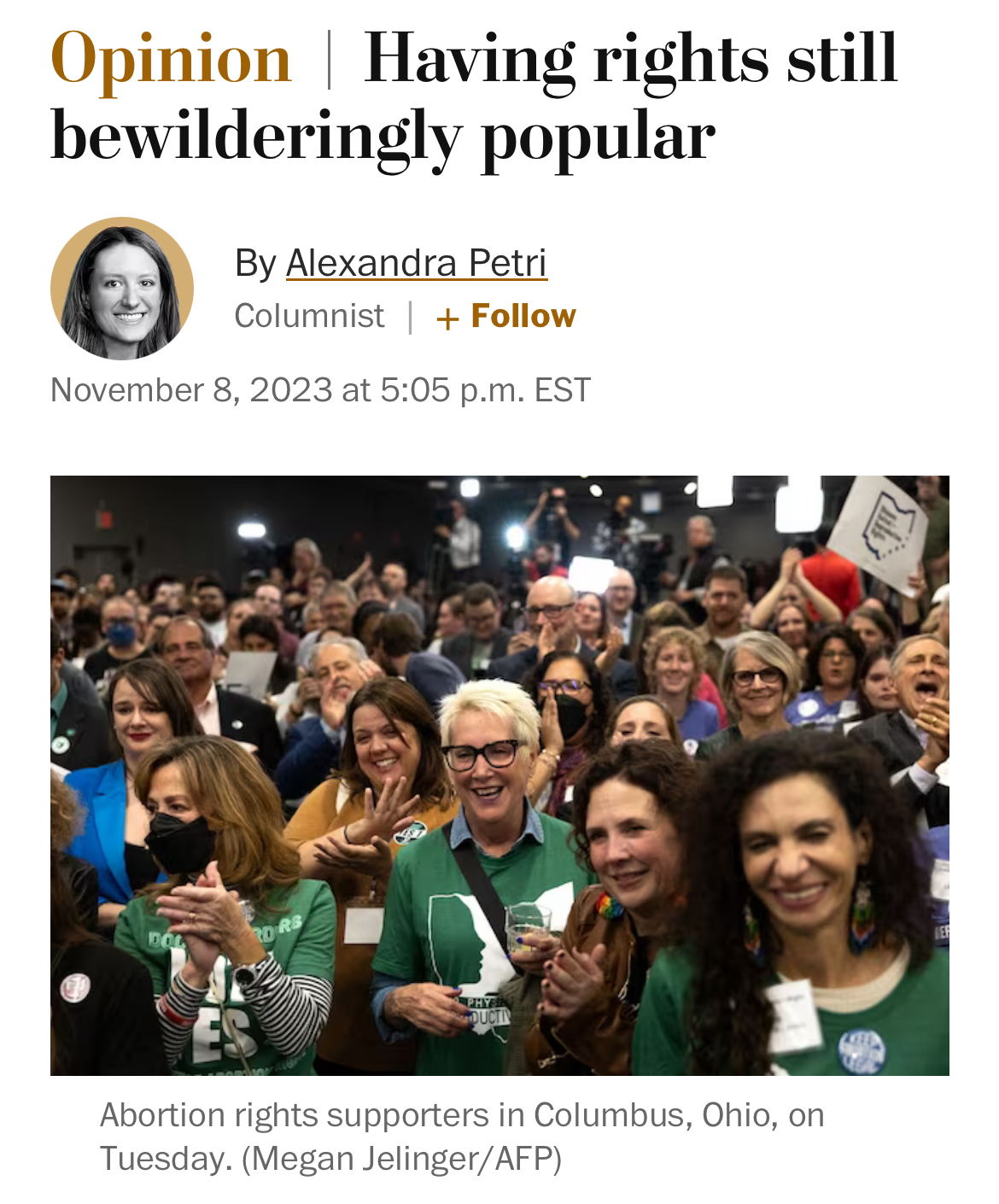Click Alexandra Petri's circular headshot

[x=122, y=289]
